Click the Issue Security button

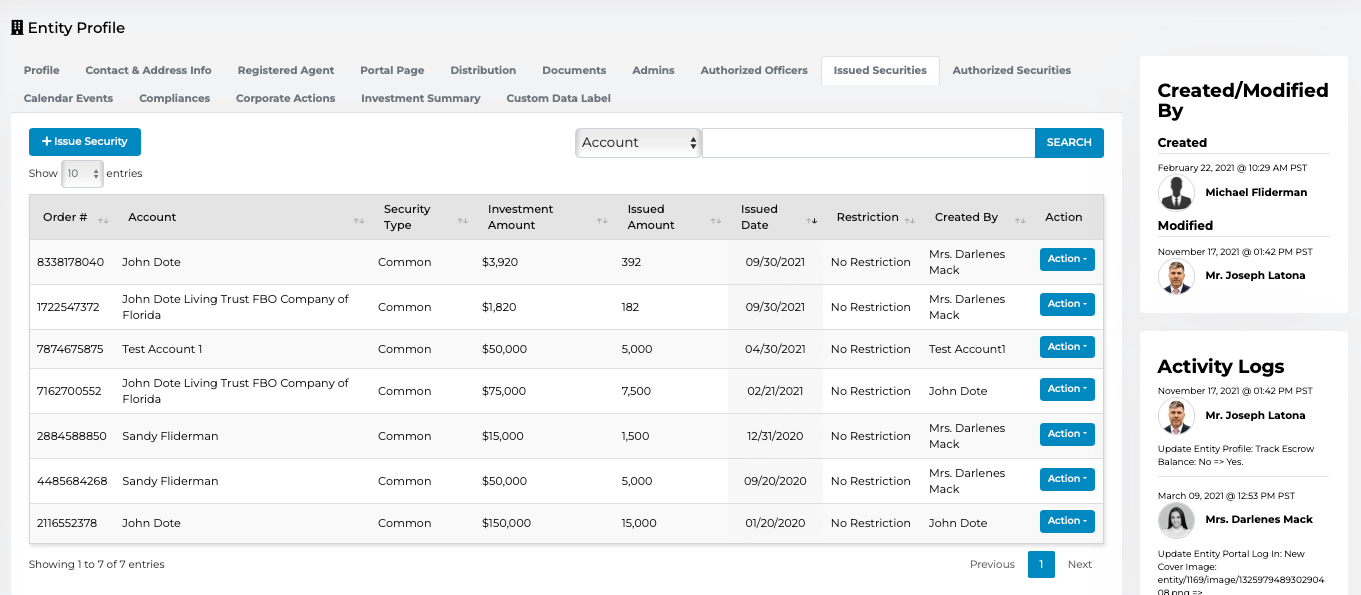click(x=85, y=142)
